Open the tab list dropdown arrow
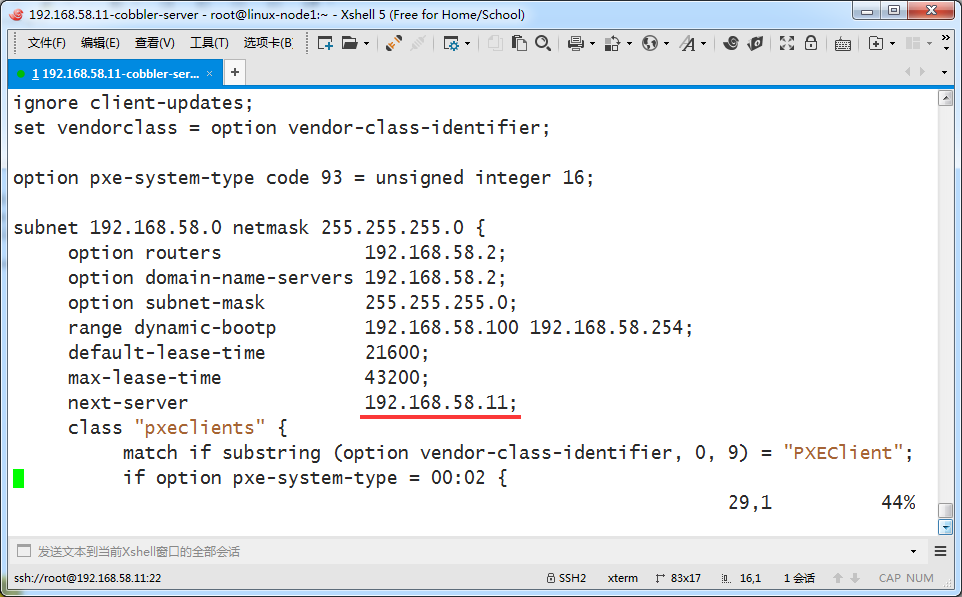 pyautogui.click(x=944, y=72)
